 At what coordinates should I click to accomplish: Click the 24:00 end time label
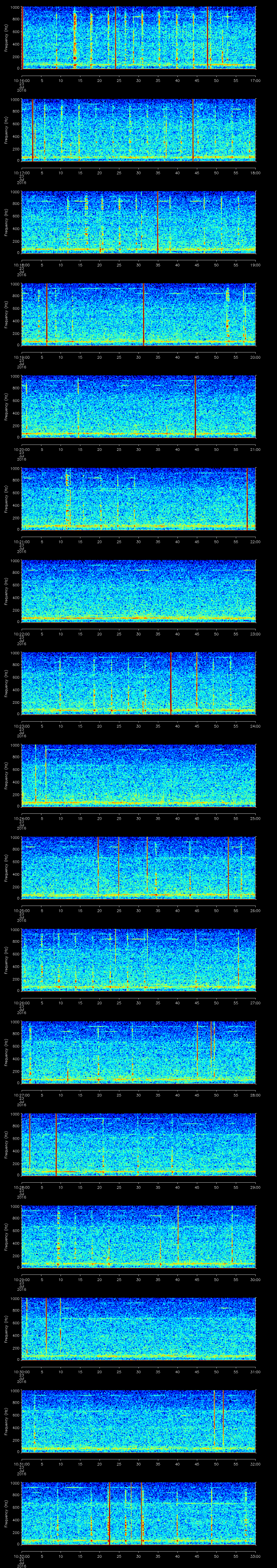tap(255, 726)
